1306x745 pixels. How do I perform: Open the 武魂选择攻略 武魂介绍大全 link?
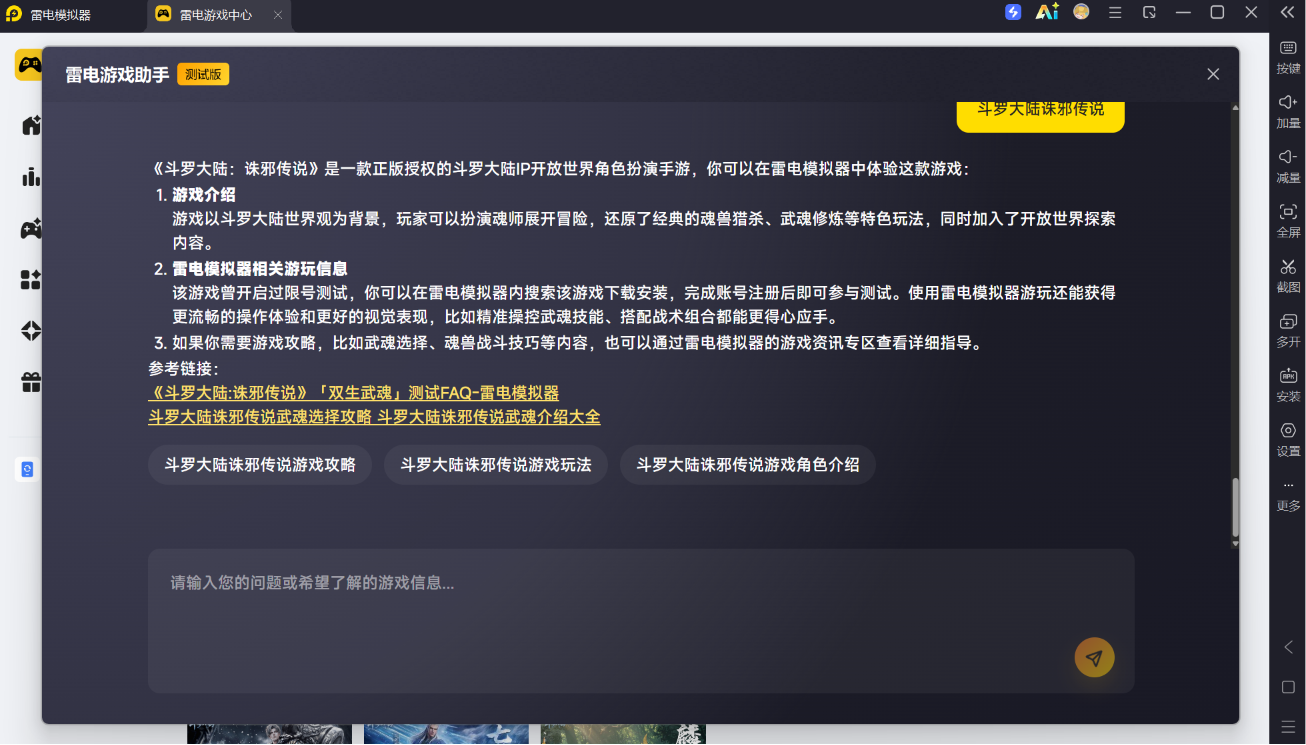click(x=374, y=416)
